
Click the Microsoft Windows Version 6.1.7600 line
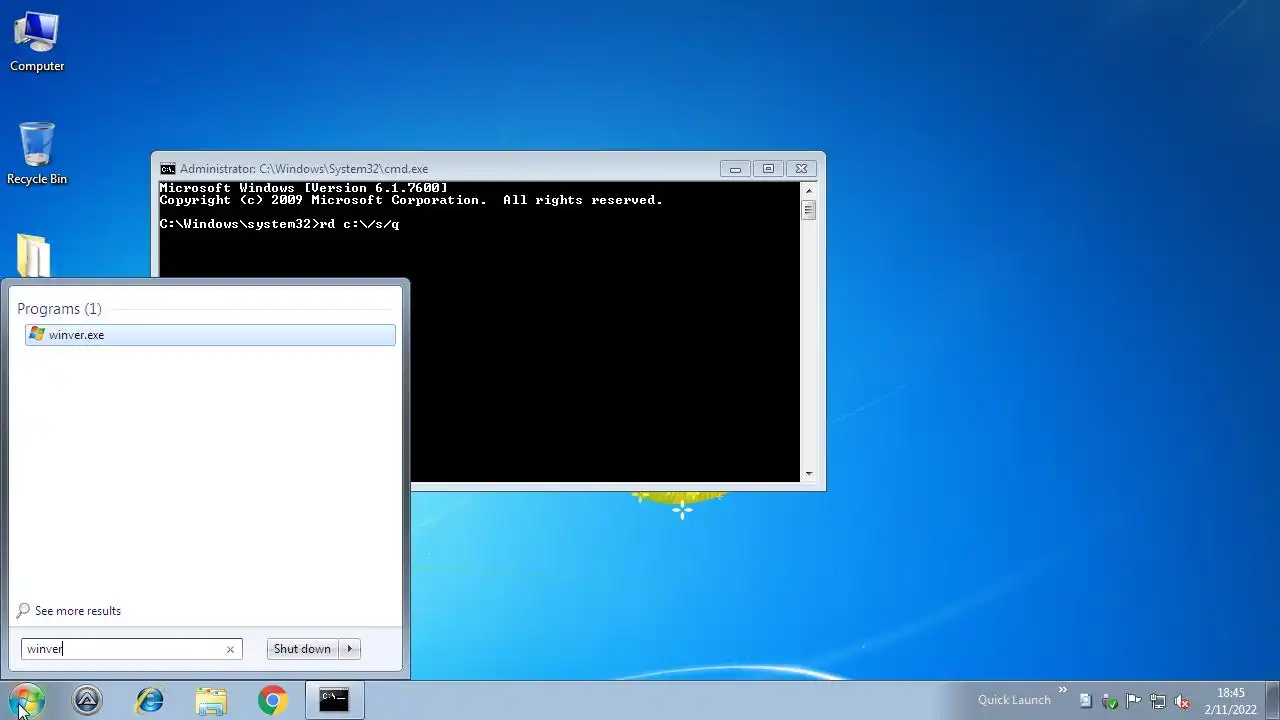pyautogui.click(x=303, y=188)
